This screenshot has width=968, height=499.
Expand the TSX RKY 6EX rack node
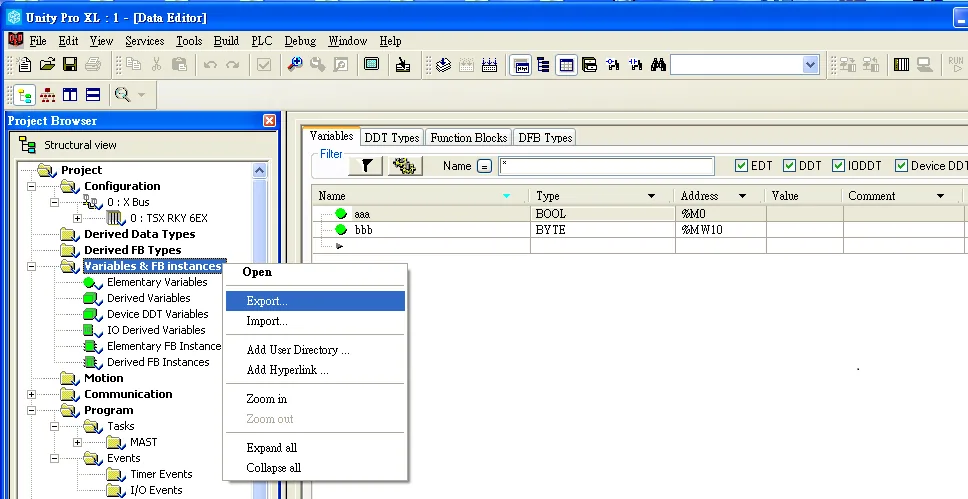(77, 218)
